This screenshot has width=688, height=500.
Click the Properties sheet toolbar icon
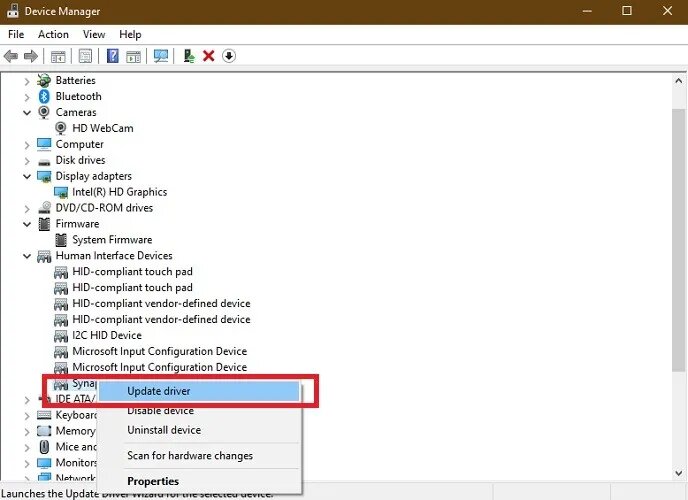85,56
